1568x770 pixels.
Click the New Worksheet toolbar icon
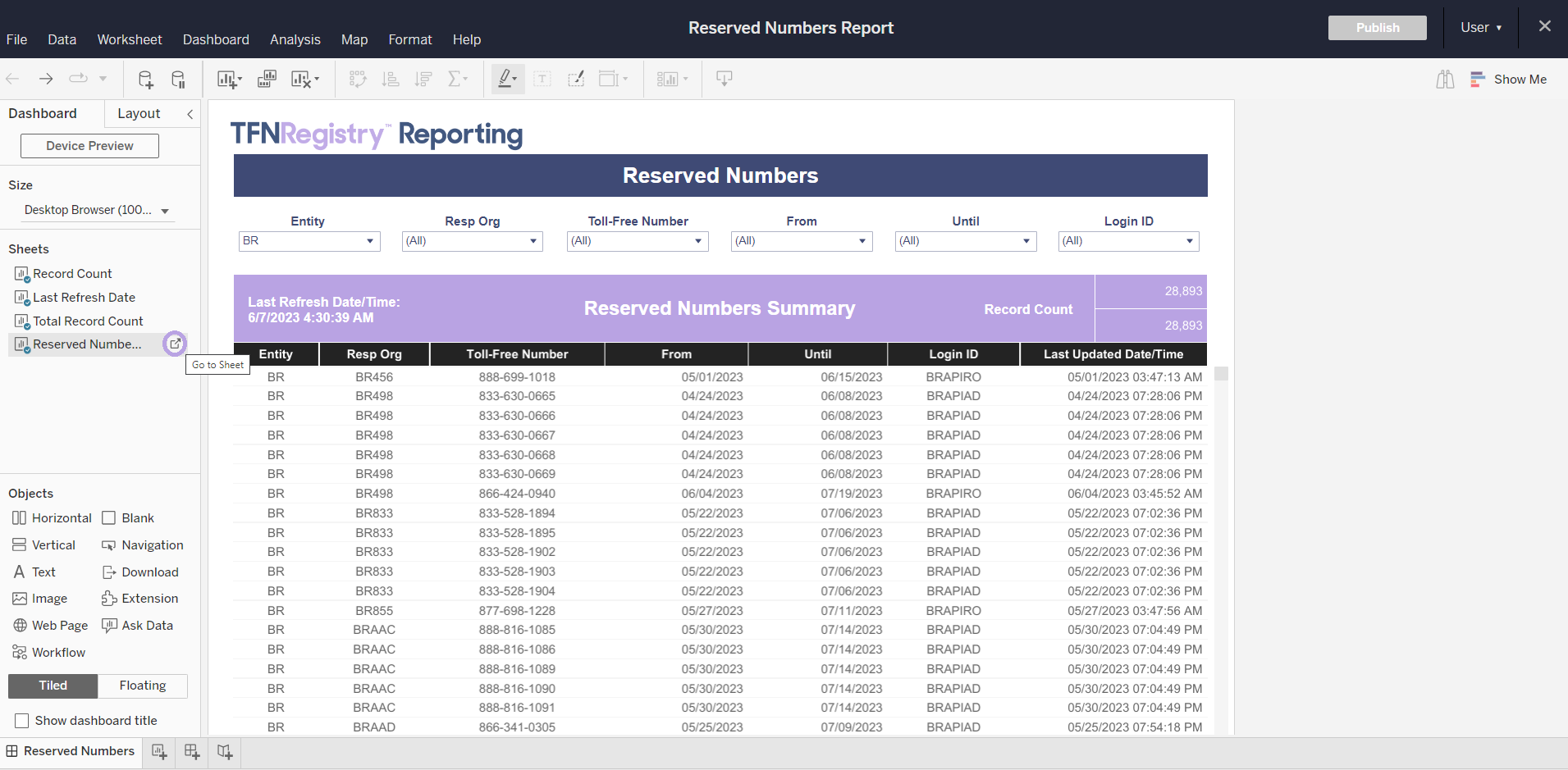click(x=229, y=79)
